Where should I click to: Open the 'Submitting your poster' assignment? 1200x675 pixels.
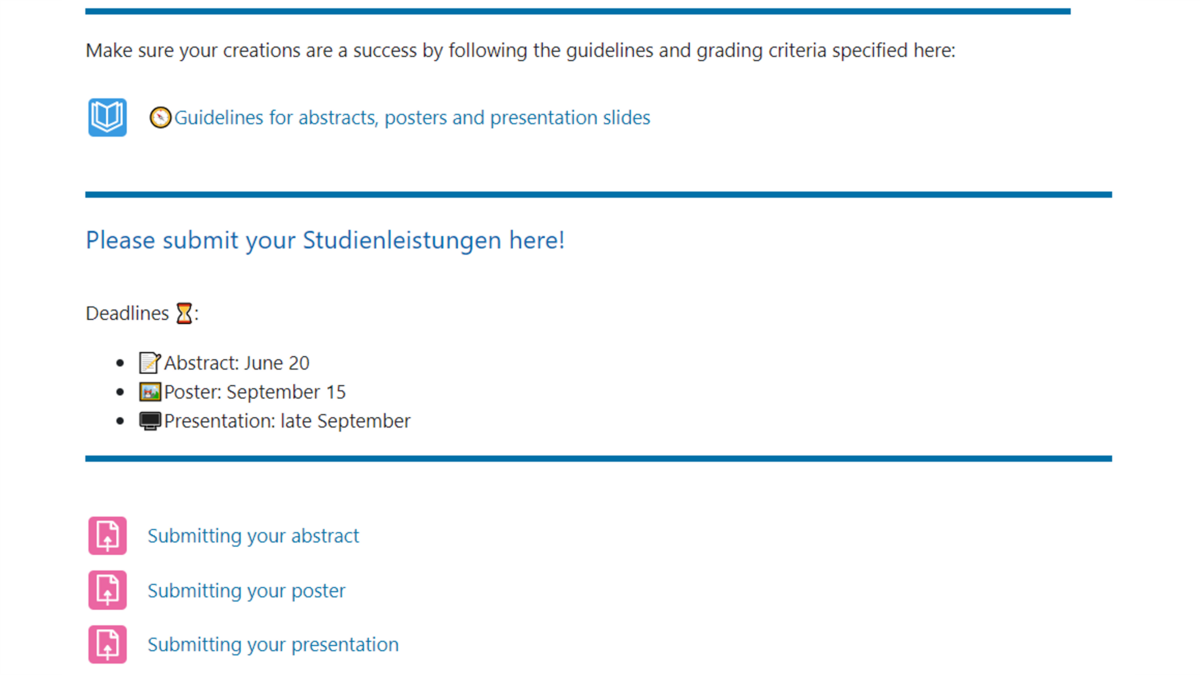coord(246,591)
